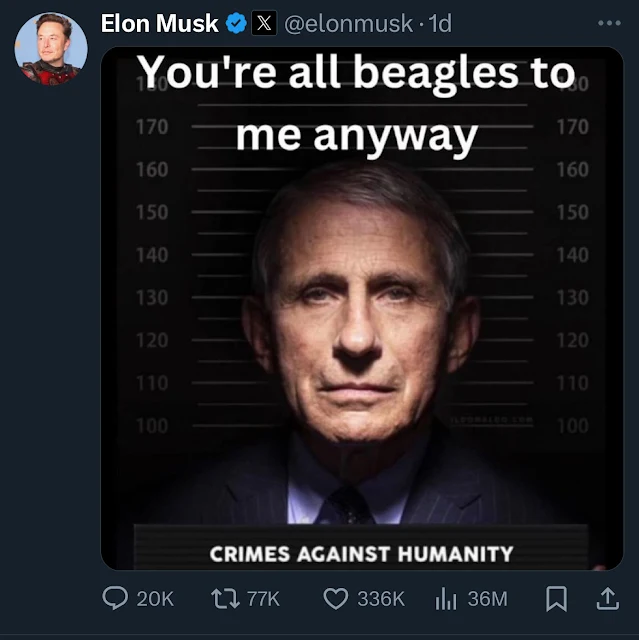Click the 'Elon Musk' display name

[160, 23]
